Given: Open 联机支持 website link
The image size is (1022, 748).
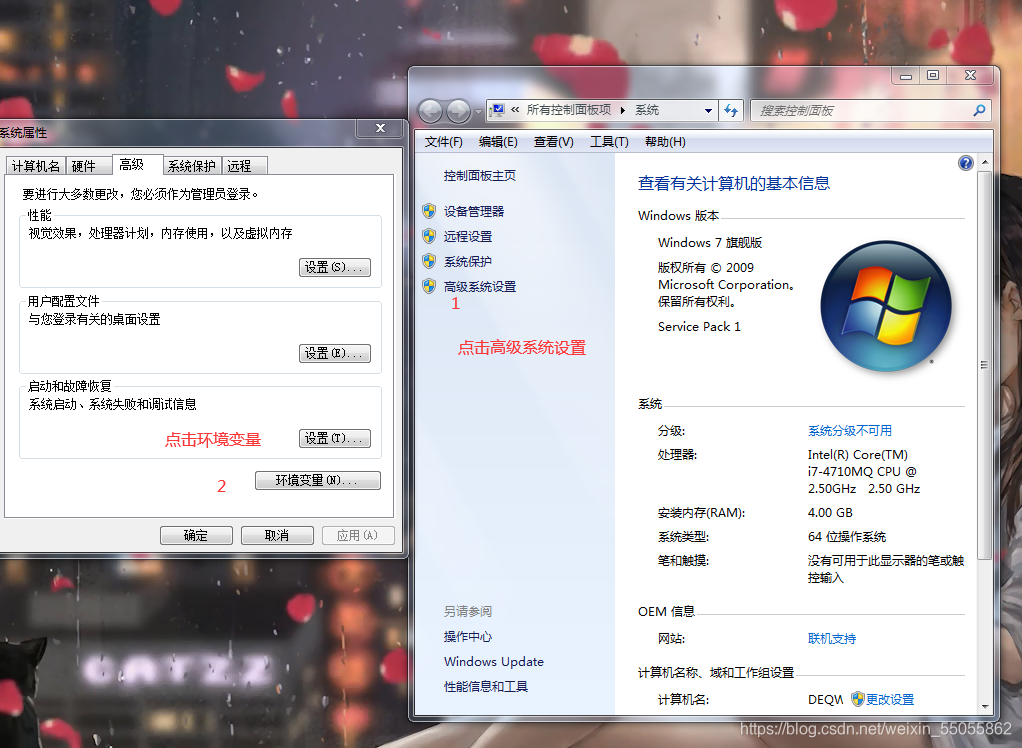Looking at the screenshot, I should 832,639.
